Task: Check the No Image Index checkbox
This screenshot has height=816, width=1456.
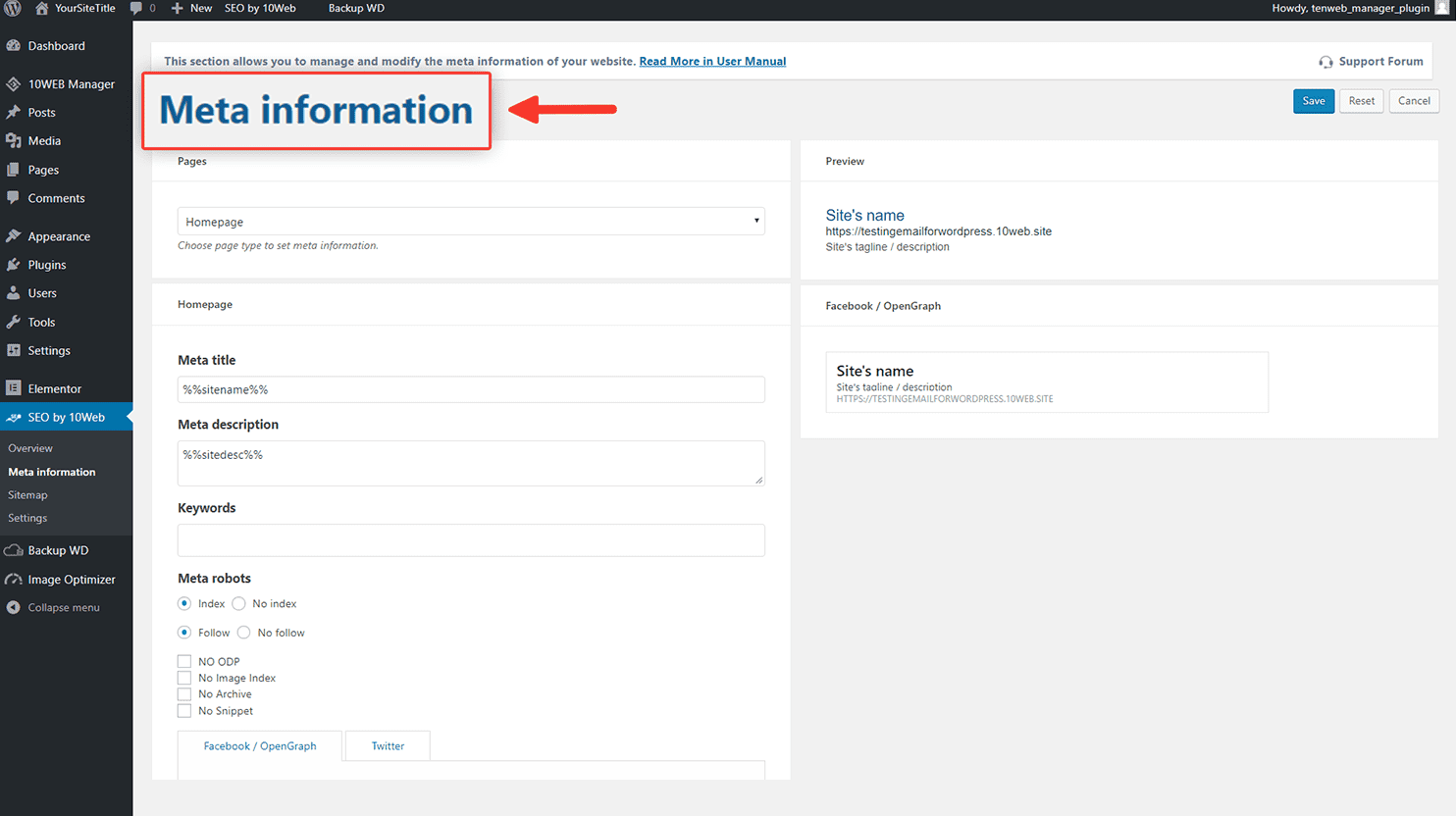Action: click(x=184, y=678)
